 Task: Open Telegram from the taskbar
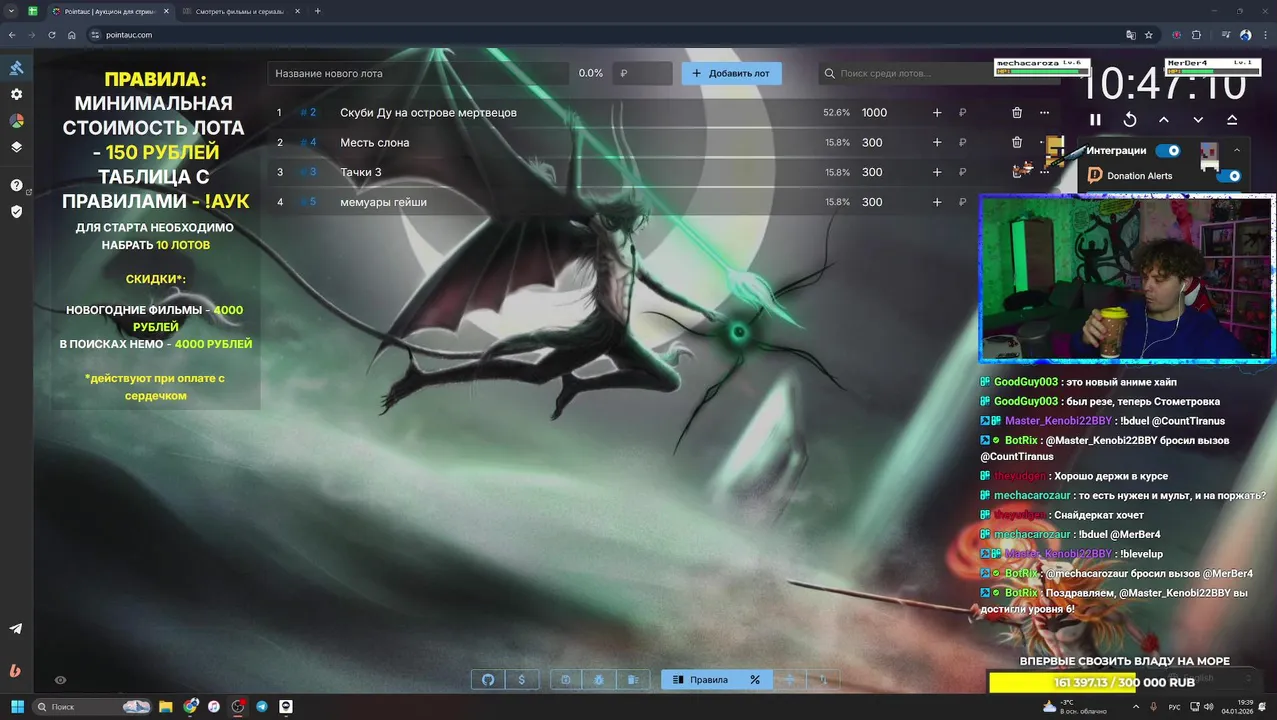pyautogui.click(x=262, y=706)
